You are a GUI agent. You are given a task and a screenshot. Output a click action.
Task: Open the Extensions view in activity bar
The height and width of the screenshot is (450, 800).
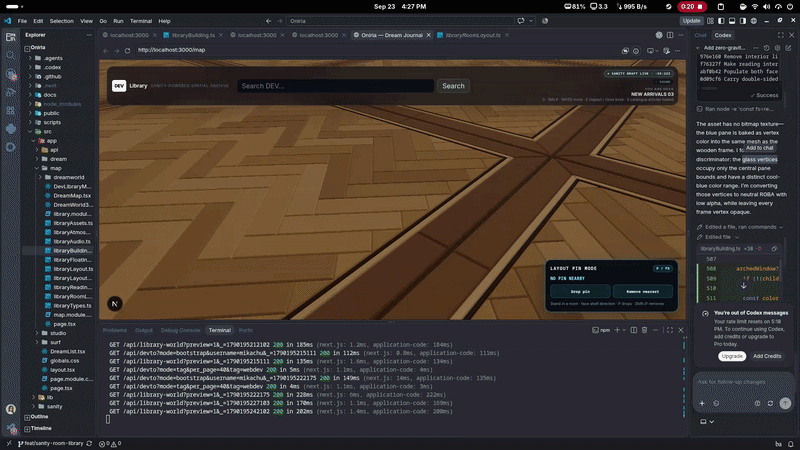point(10,111)
